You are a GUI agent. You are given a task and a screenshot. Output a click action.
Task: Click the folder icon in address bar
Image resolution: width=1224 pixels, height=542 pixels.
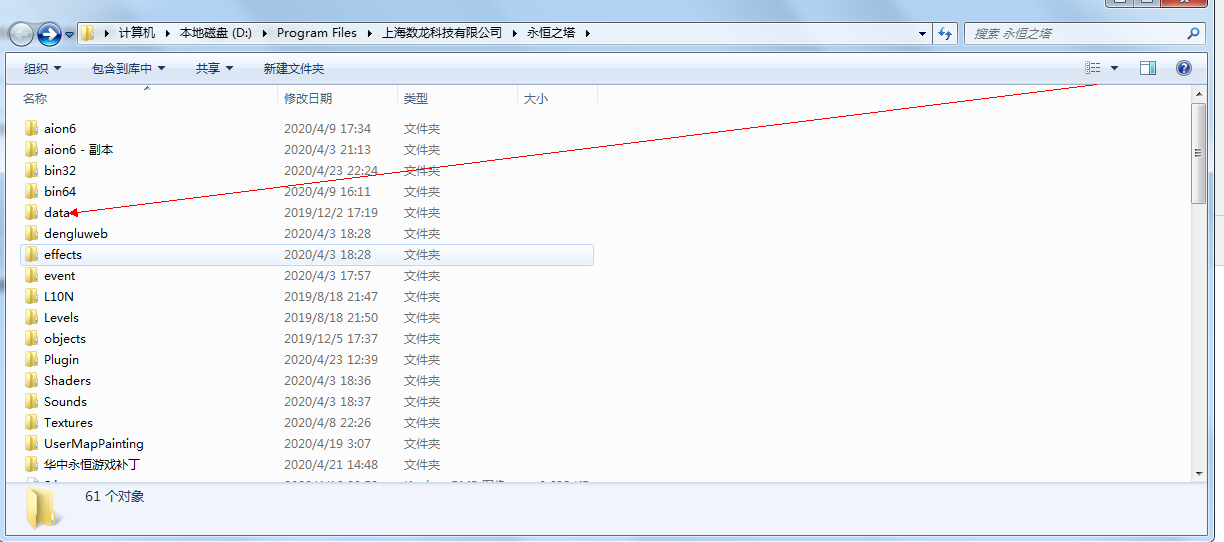coord(89,33)
